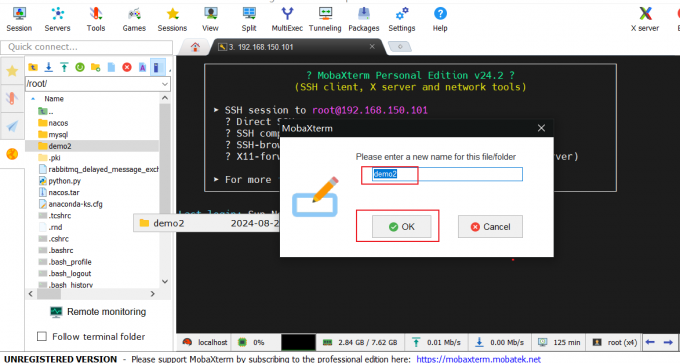This screenshot has width=680, height=363.
Task: Open the Sftp orange globe sidebar tab
Action: click(x=12, y=154)
